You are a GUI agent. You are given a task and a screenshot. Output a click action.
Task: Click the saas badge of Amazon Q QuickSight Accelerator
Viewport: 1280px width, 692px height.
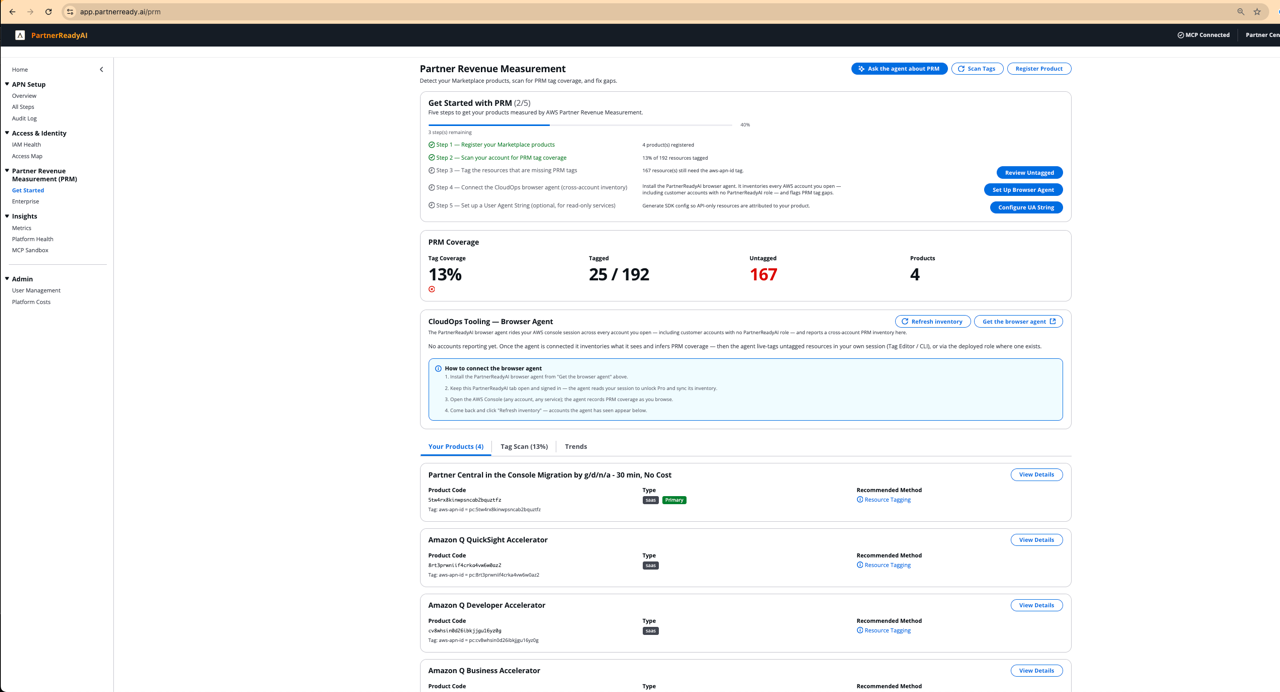tap(651, 566)
